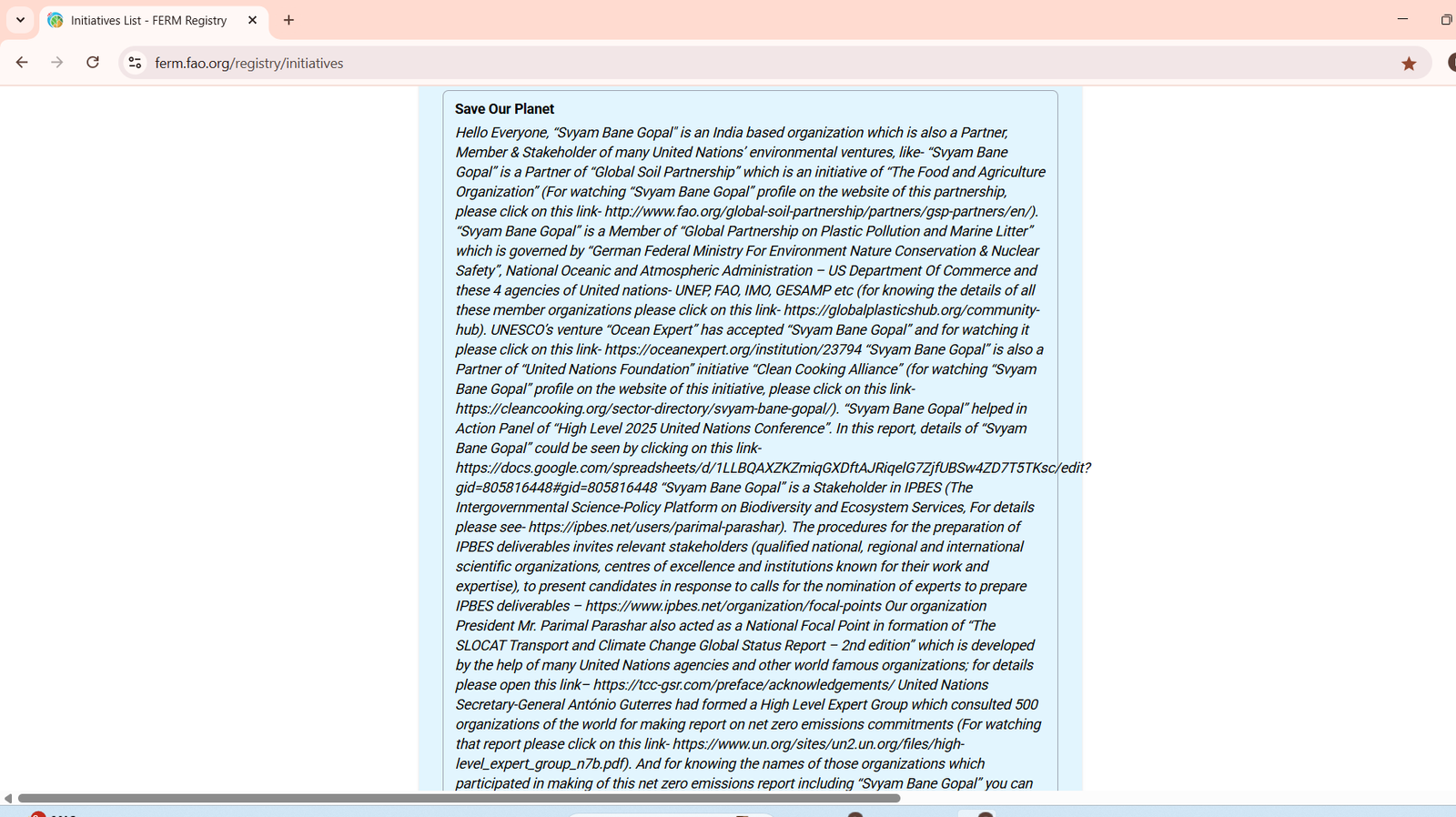Click the horizontal scrollbar thumb
Viewport: 1456px width, 817px height.
click(459, 798)
